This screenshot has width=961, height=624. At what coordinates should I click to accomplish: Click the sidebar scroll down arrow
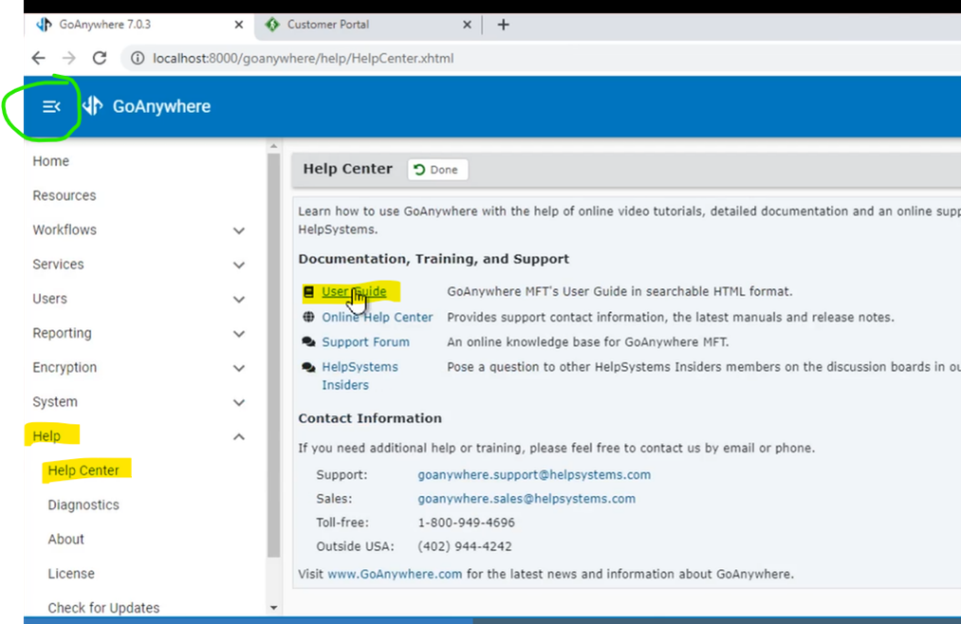click(x=273, y=607)
